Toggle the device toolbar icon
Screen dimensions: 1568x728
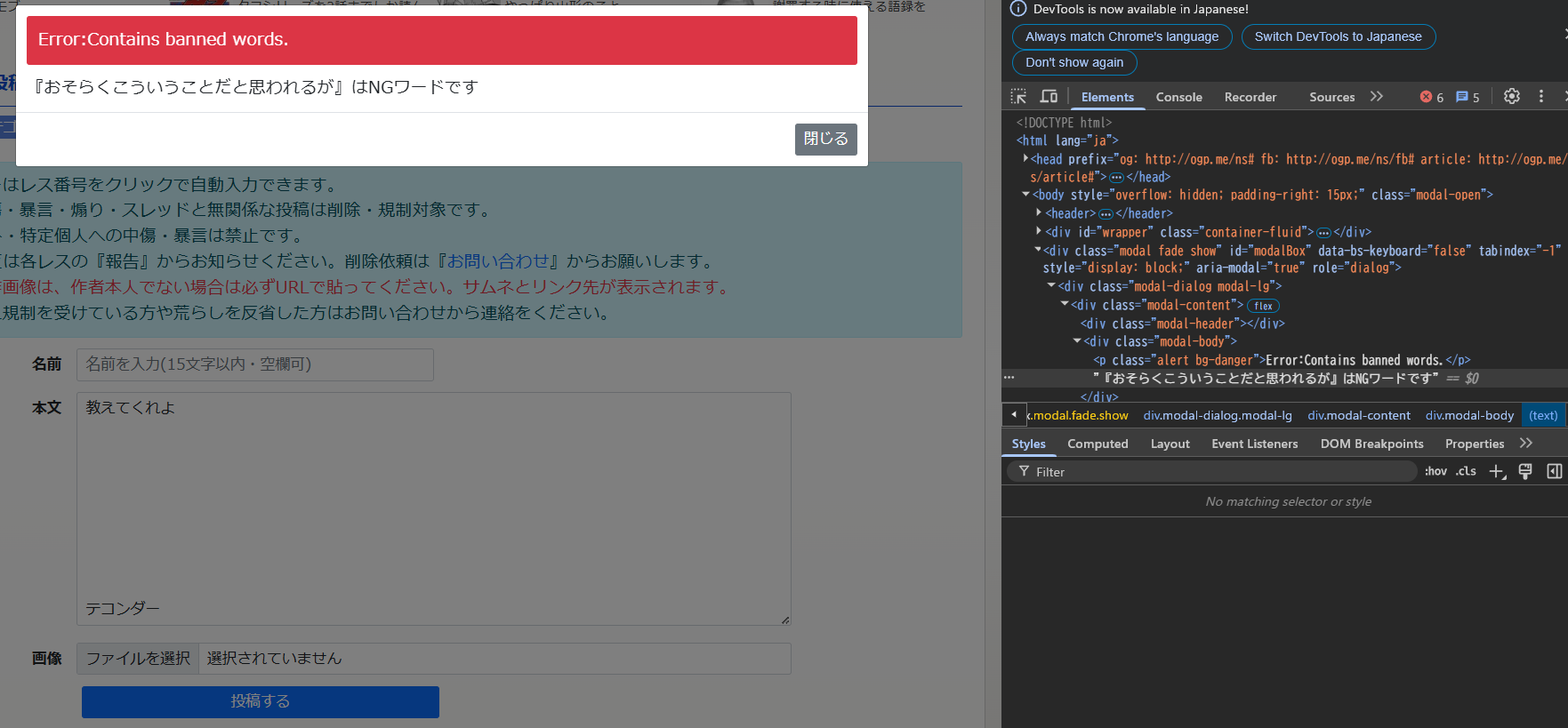click(1049, 97)
